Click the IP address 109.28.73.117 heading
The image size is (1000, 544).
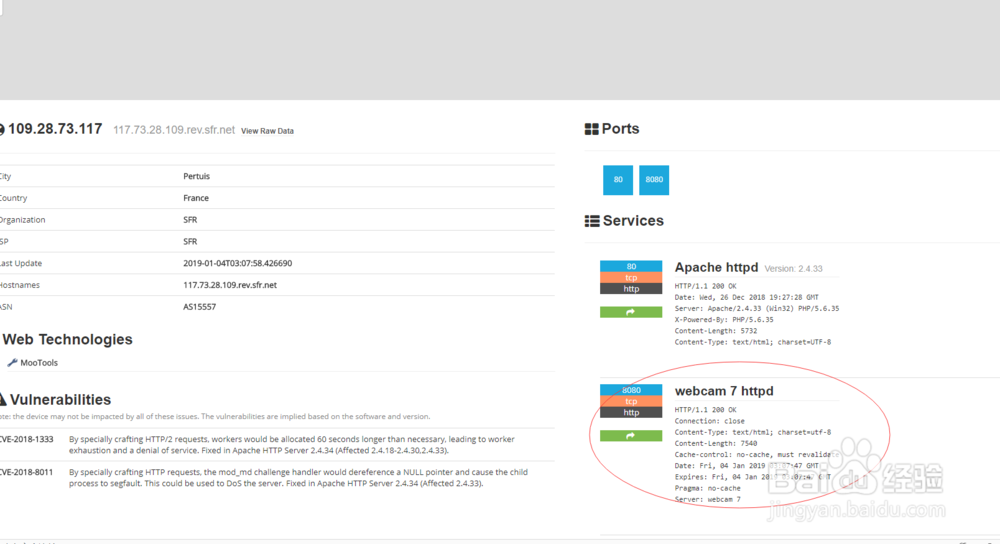[x=55, y=129]
